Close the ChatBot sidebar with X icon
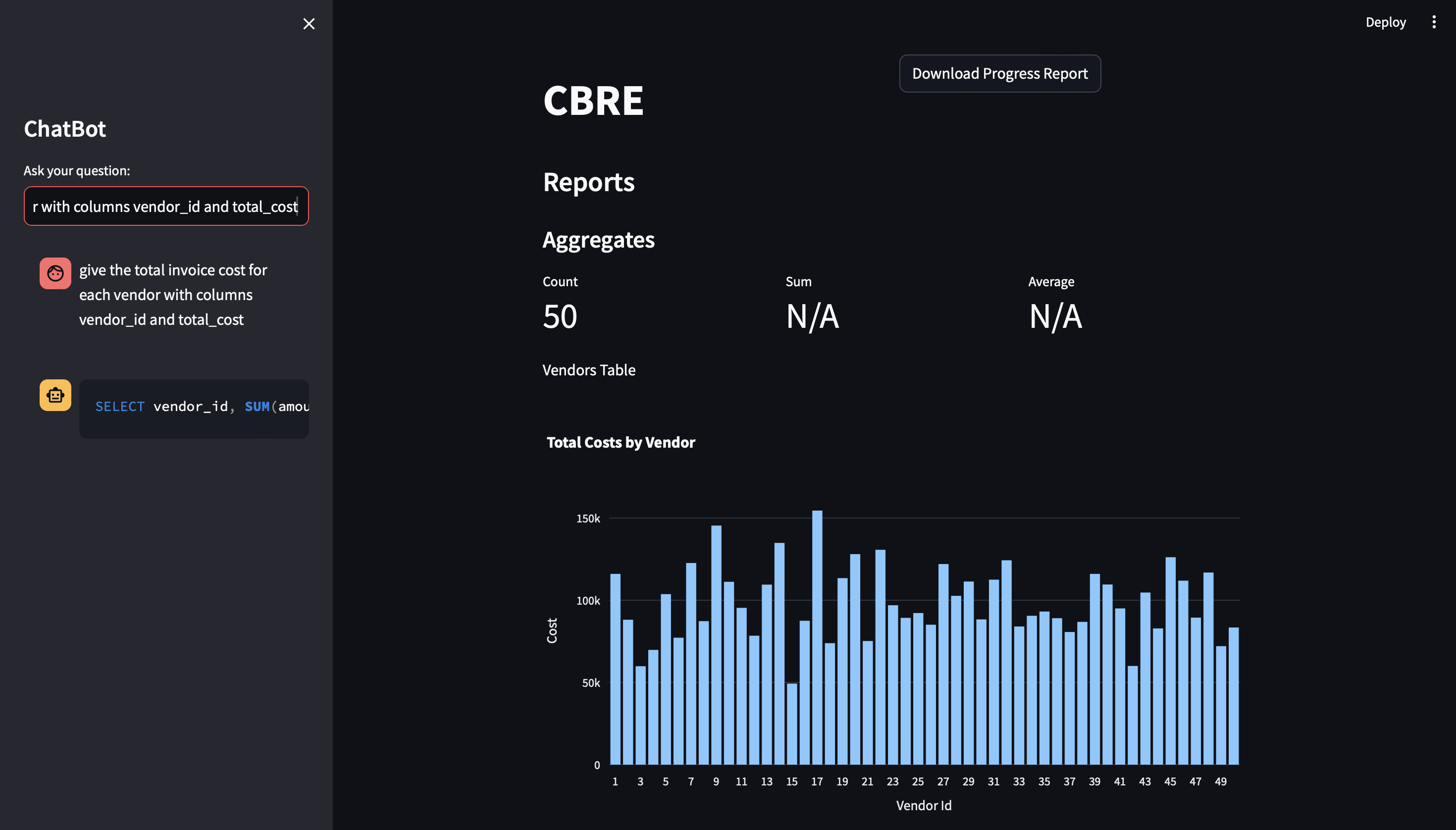 pos(309,24)
